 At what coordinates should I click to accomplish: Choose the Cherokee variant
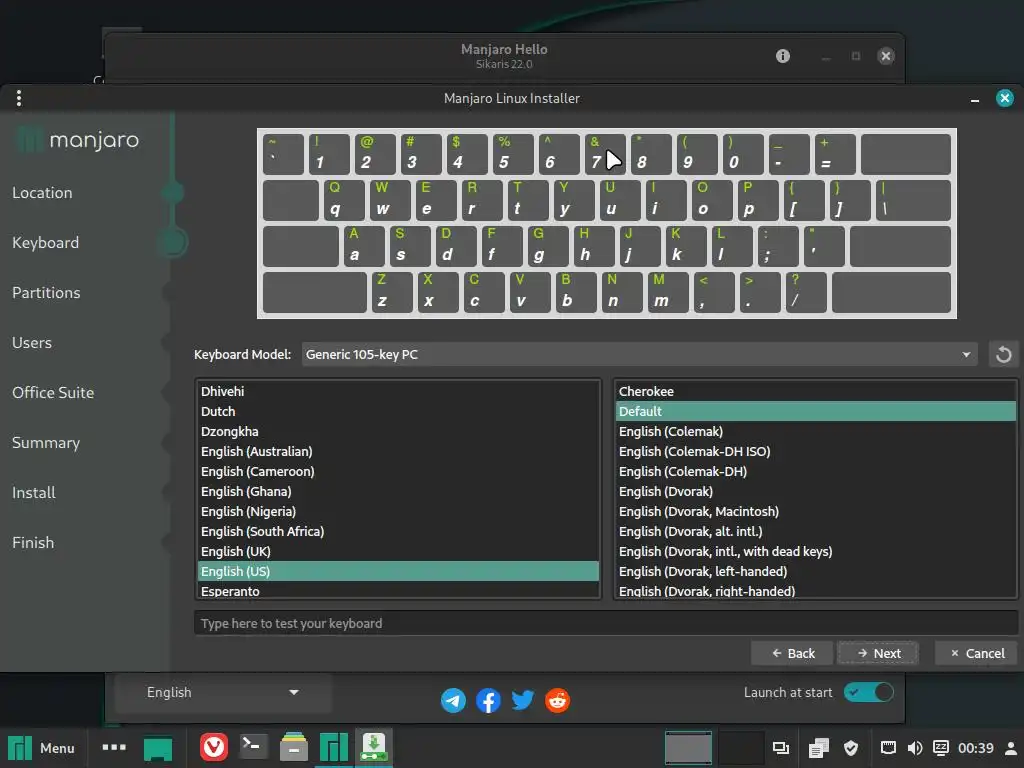pyautogui.click(x=816, y=391)
